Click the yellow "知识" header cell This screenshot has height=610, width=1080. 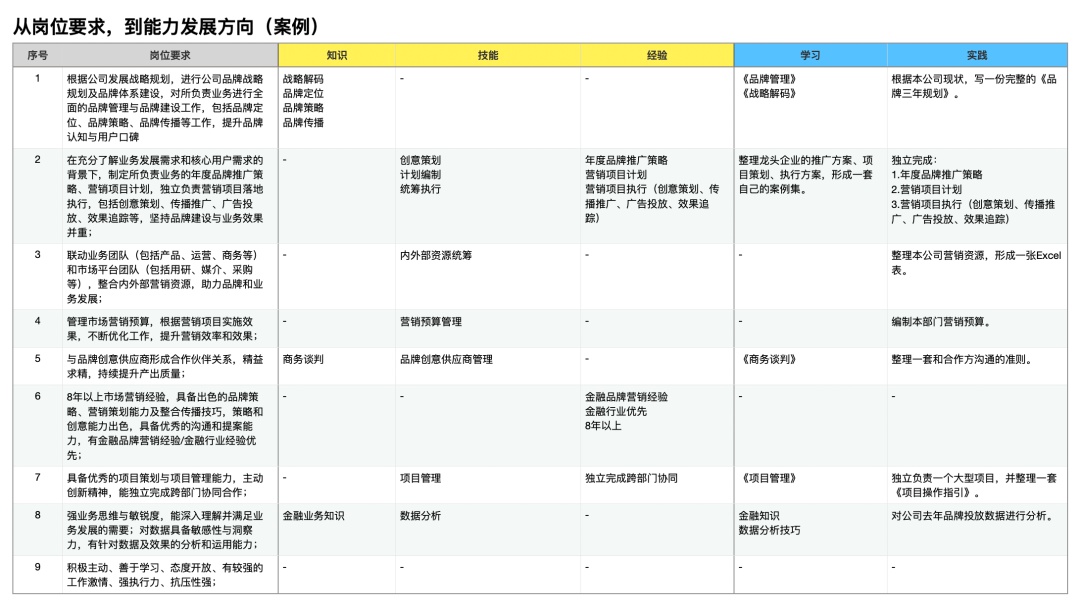pos(337,56)
